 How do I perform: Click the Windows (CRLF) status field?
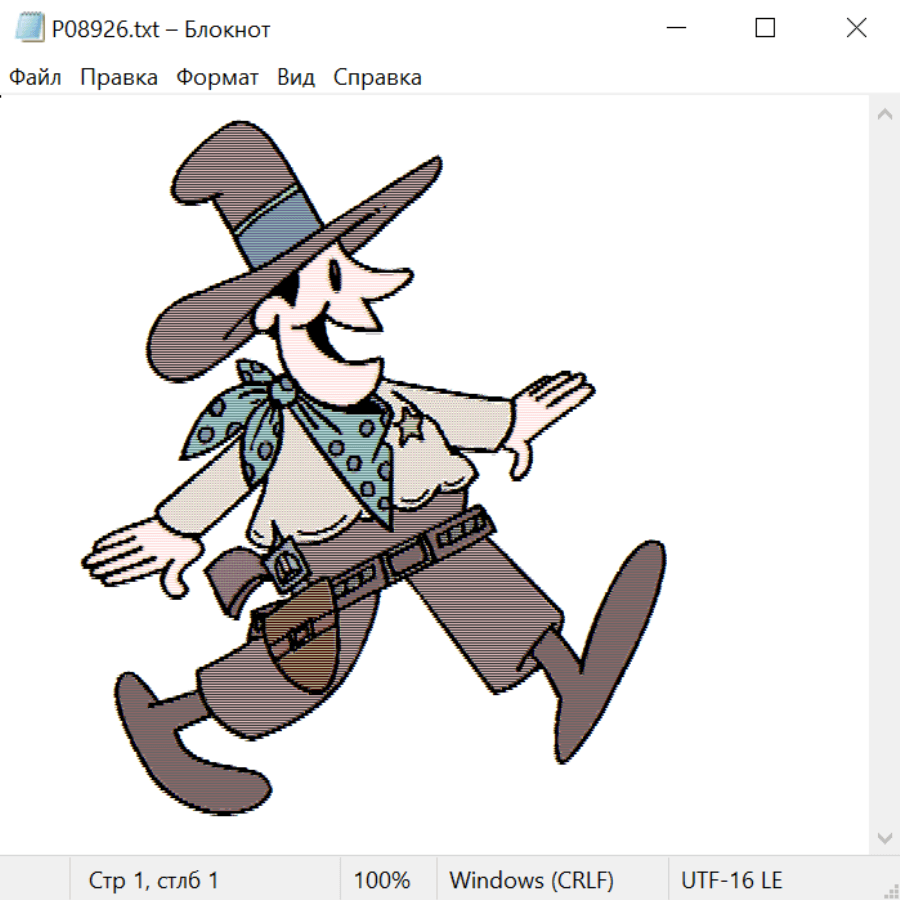point(531,880)
